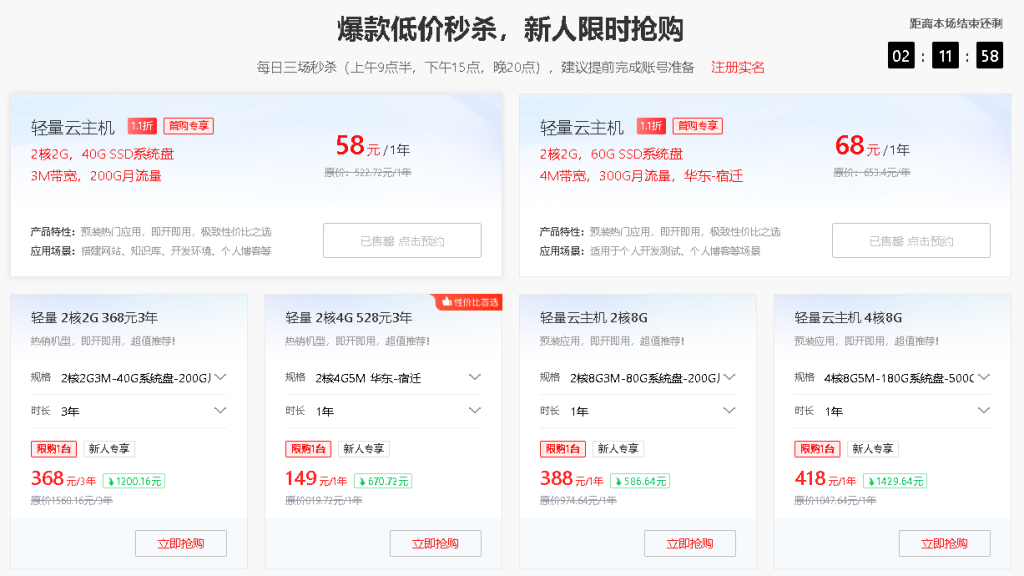Click the green 1429.64元 savings arrow tag
Image resolution: width=1024 pixels, height=576 pixels.
(x=894, y=481)
